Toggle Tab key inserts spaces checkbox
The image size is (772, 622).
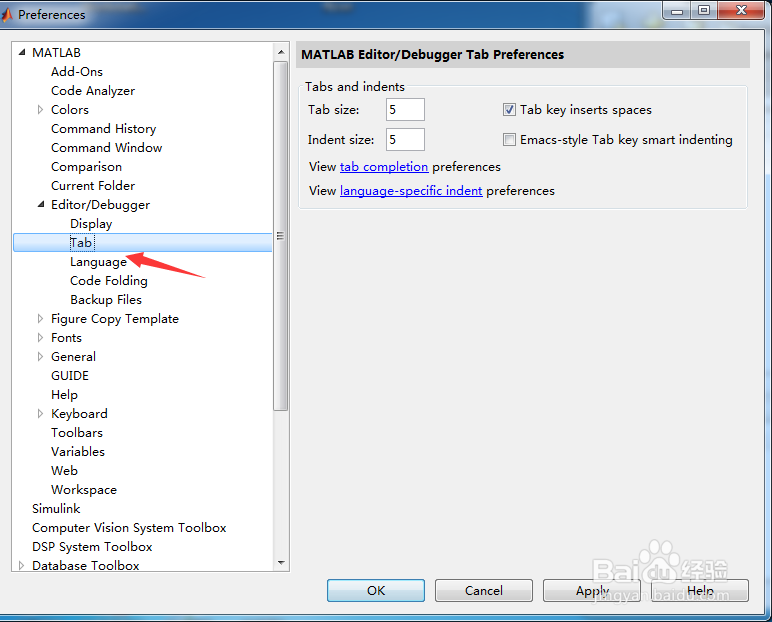509,109
